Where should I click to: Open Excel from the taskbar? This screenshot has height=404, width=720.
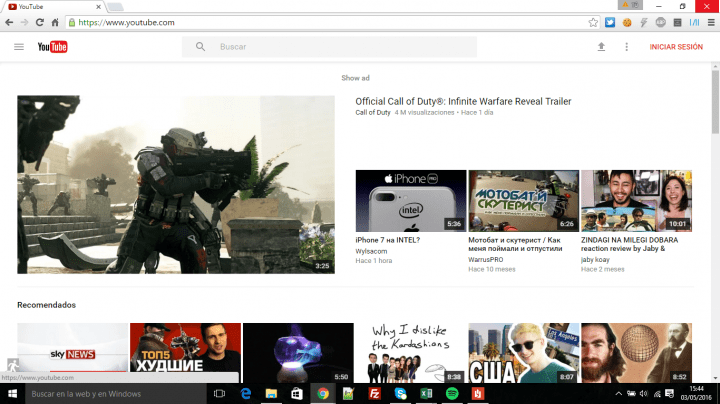426,393
